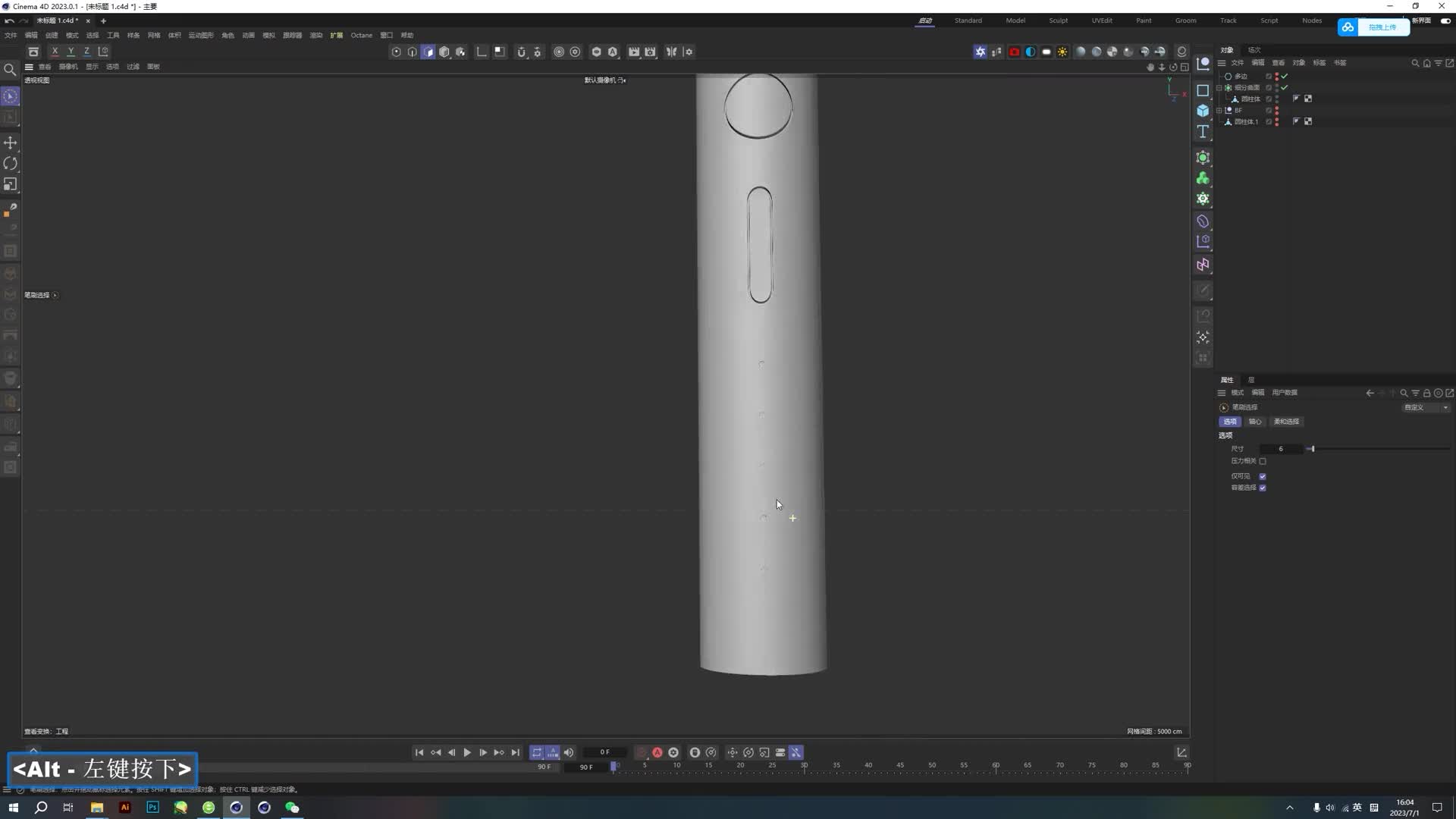
Task: Click the Octane sun daylight icon
Action: [1062, 52]
